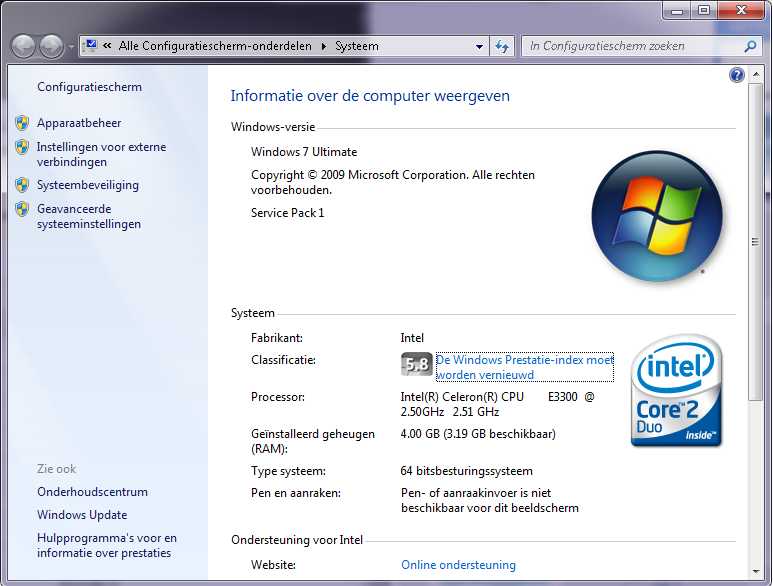
Task: Select the 'Systeem' breadcrumb
Action: (356, 46)
